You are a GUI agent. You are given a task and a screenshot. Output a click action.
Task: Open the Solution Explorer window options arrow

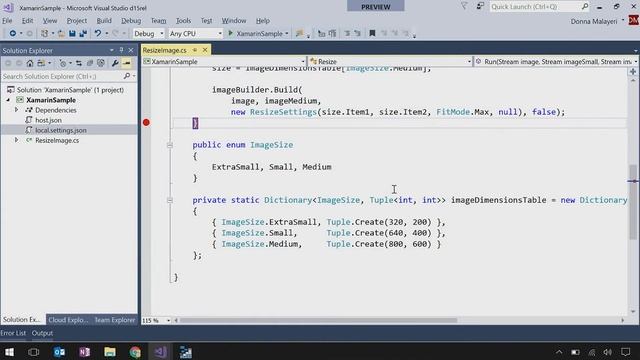tap(111, 50)
